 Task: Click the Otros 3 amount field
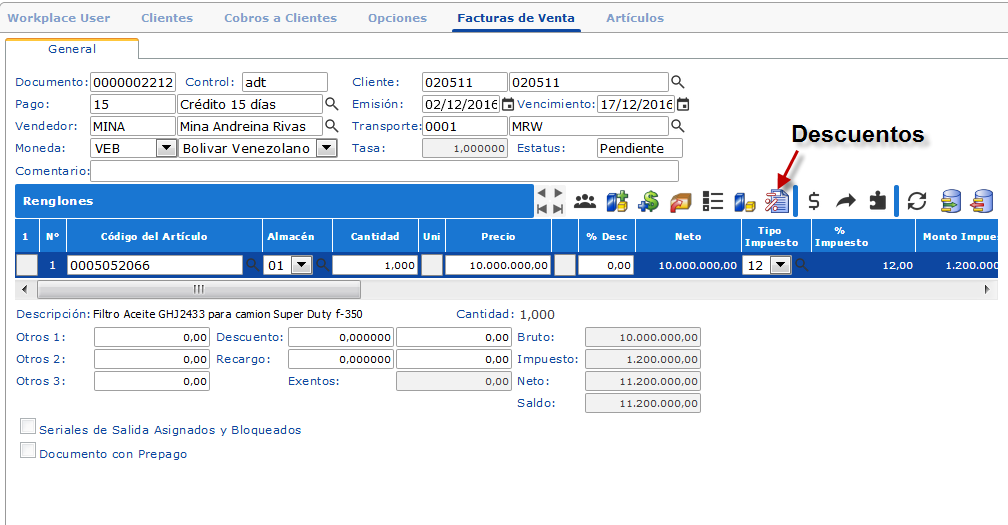(152, 381)
